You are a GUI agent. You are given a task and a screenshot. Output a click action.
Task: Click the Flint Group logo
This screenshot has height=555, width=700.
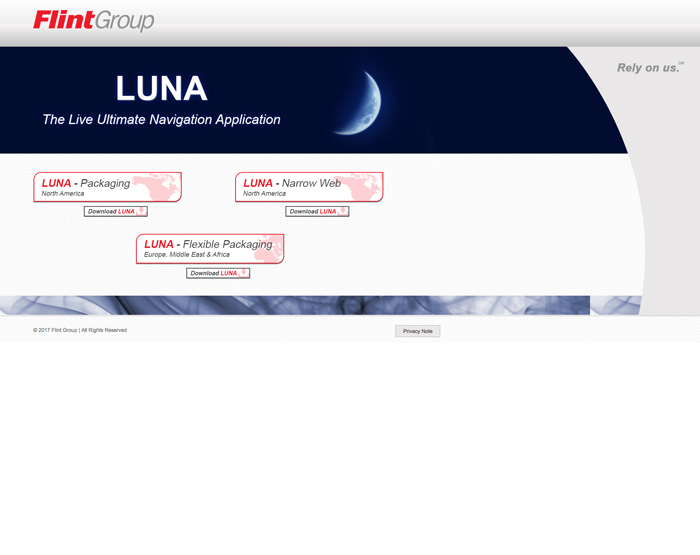point(93,20)
